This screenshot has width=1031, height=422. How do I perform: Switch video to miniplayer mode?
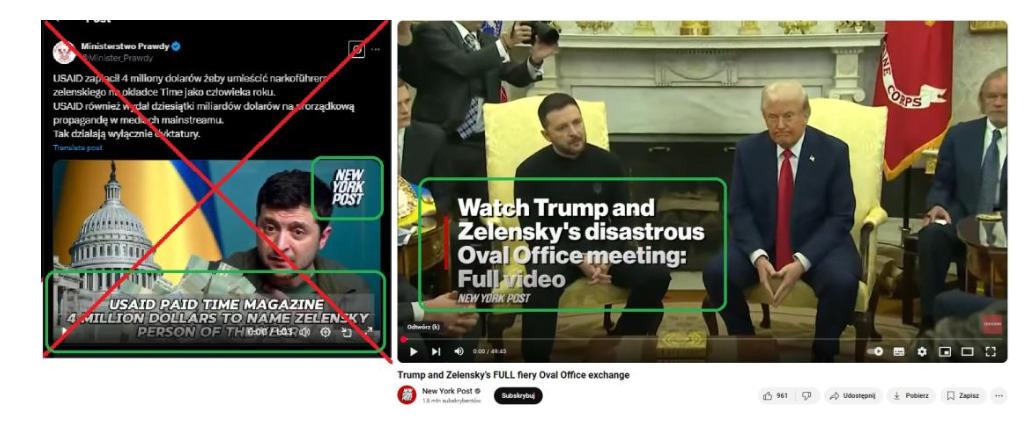click(x=945, y=352)
